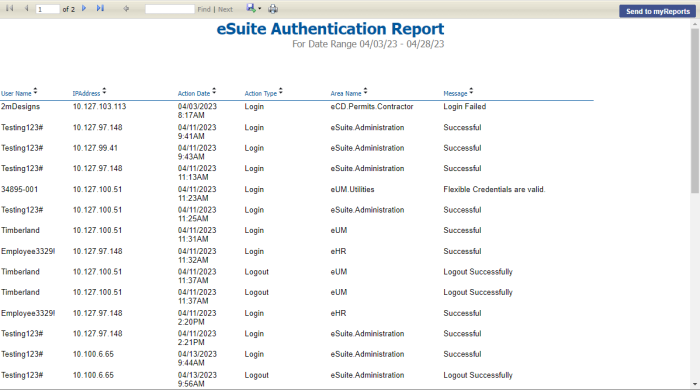This screenshot has width=700, height=390.
Task: Click the 04/13/2023 9:56AM date
Action: [197, 379]
